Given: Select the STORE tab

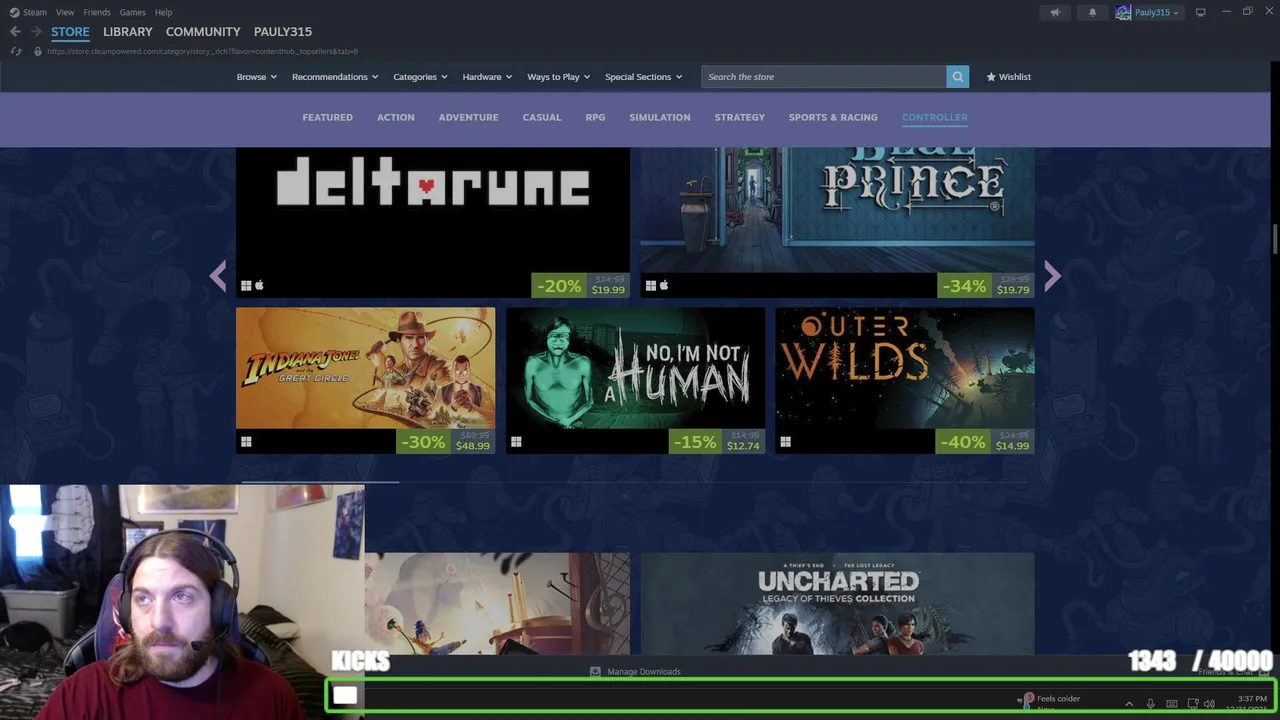Looking at the screenshot, I should click(70, 32).
